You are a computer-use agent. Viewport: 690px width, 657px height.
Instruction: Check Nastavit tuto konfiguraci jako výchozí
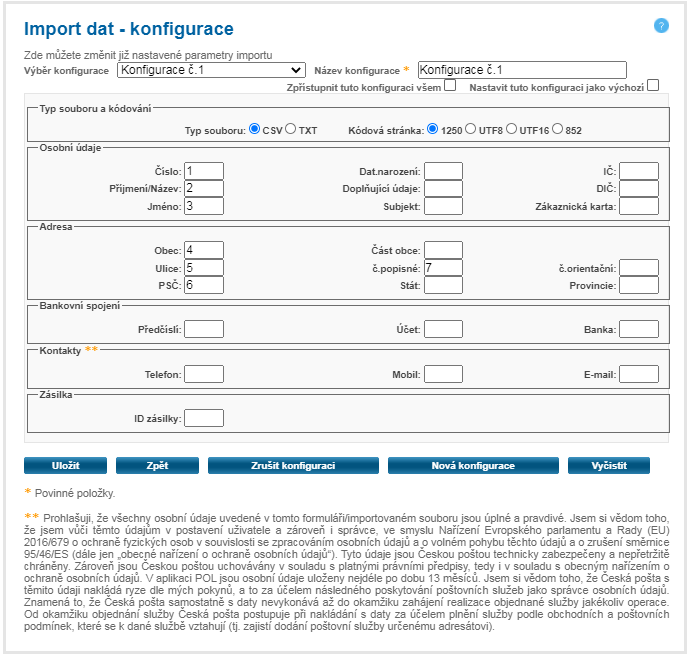653,86
